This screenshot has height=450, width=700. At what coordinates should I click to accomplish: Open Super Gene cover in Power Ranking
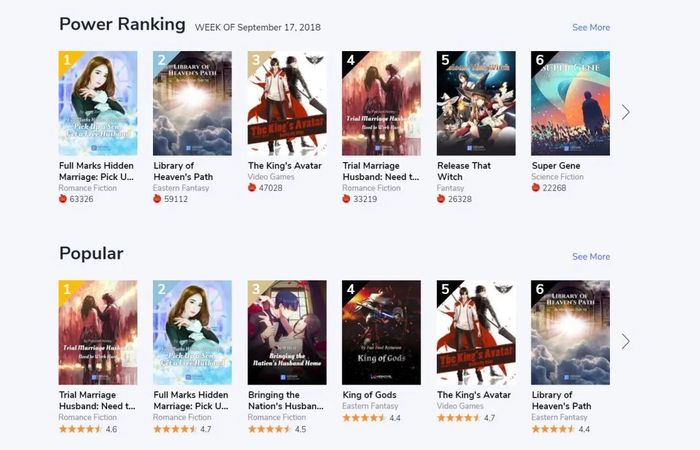click(570, 103)
